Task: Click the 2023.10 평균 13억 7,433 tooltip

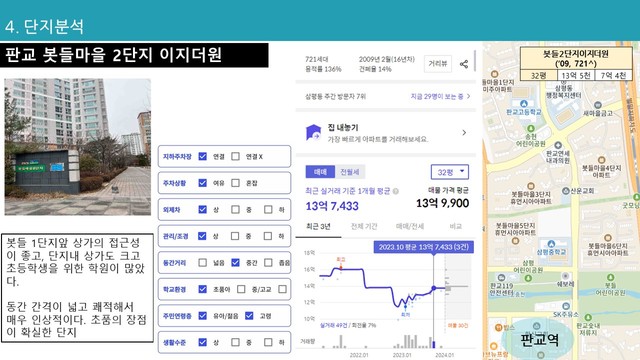Action: coord(424,247)
